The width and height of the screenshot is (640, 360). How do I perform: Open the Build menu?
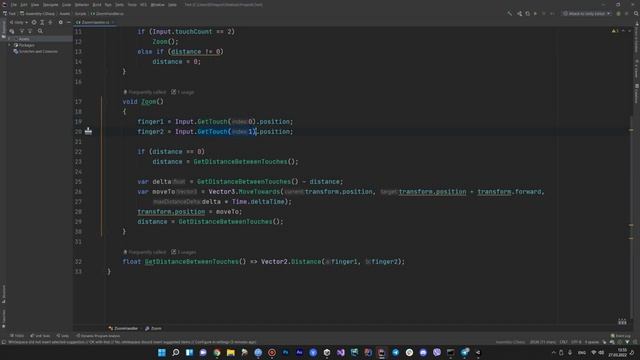(97, 4)
